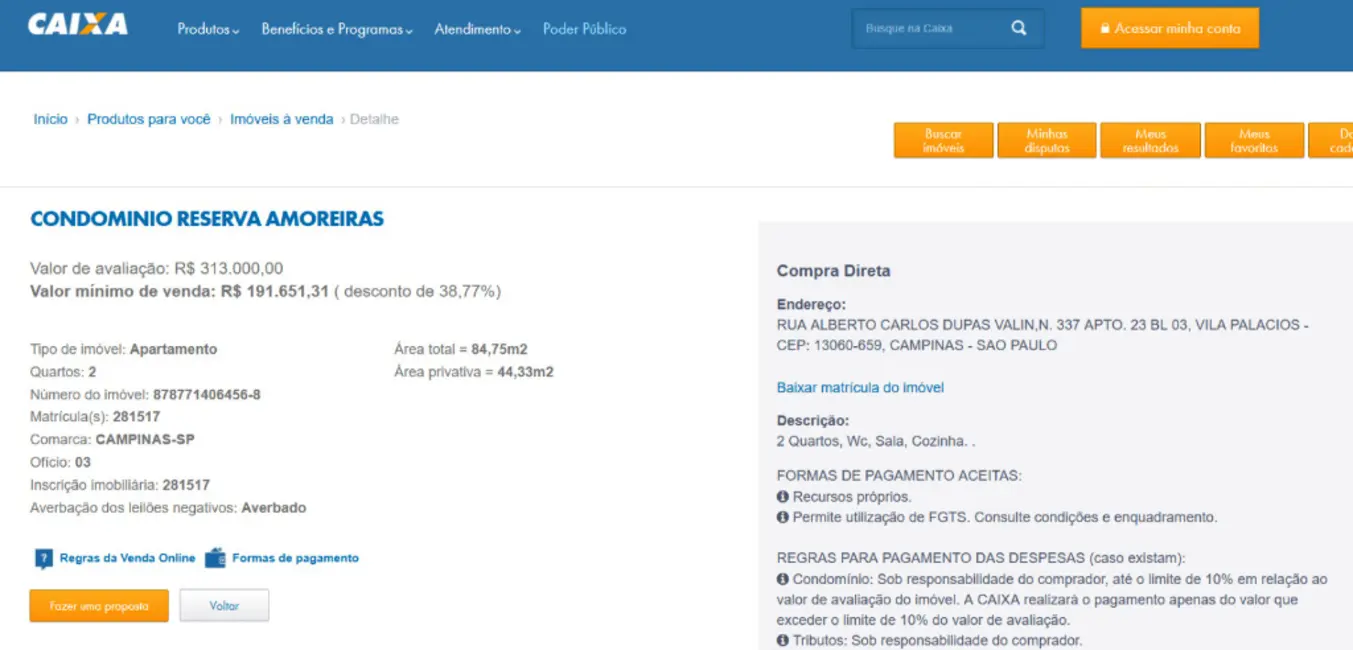Screen dimensions: 1353x650
Task: Select the Buscar imóveis tab
Action: (x=943, y=141)
